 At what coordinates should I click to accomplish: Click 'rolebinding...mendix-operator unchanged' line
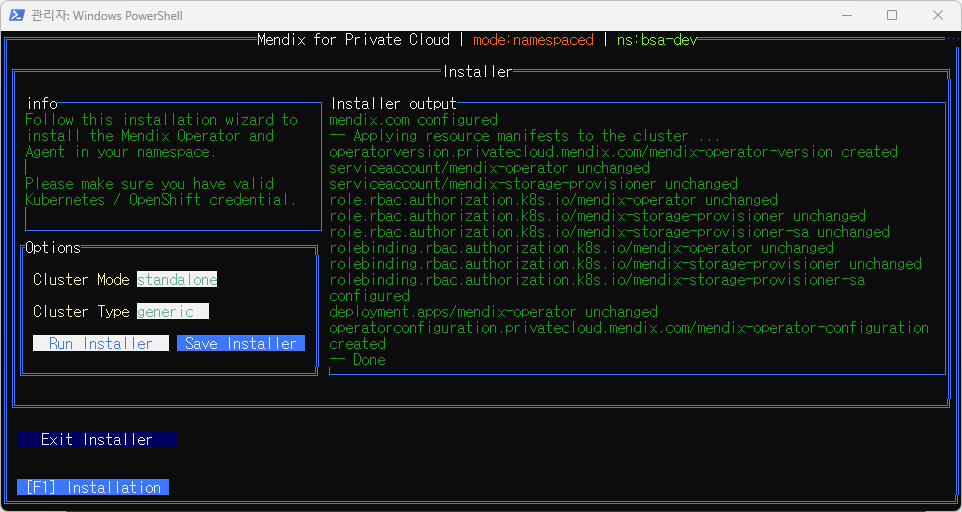[582, 248]
